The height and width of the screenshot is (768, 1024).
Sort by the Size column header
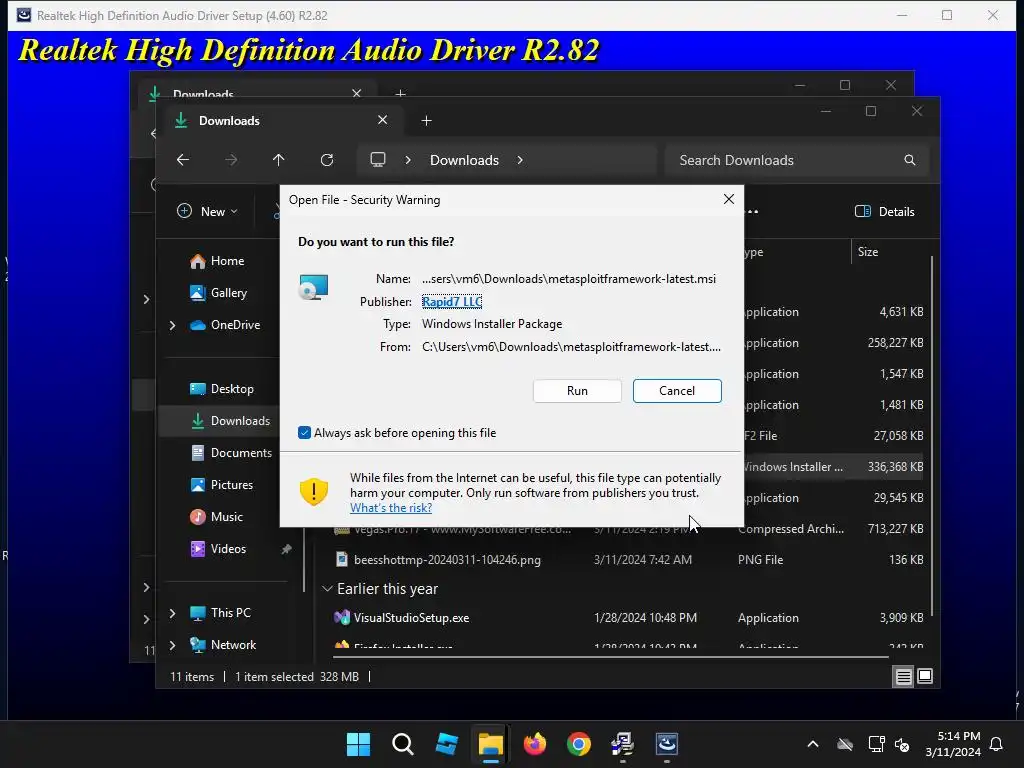[868, 251]
